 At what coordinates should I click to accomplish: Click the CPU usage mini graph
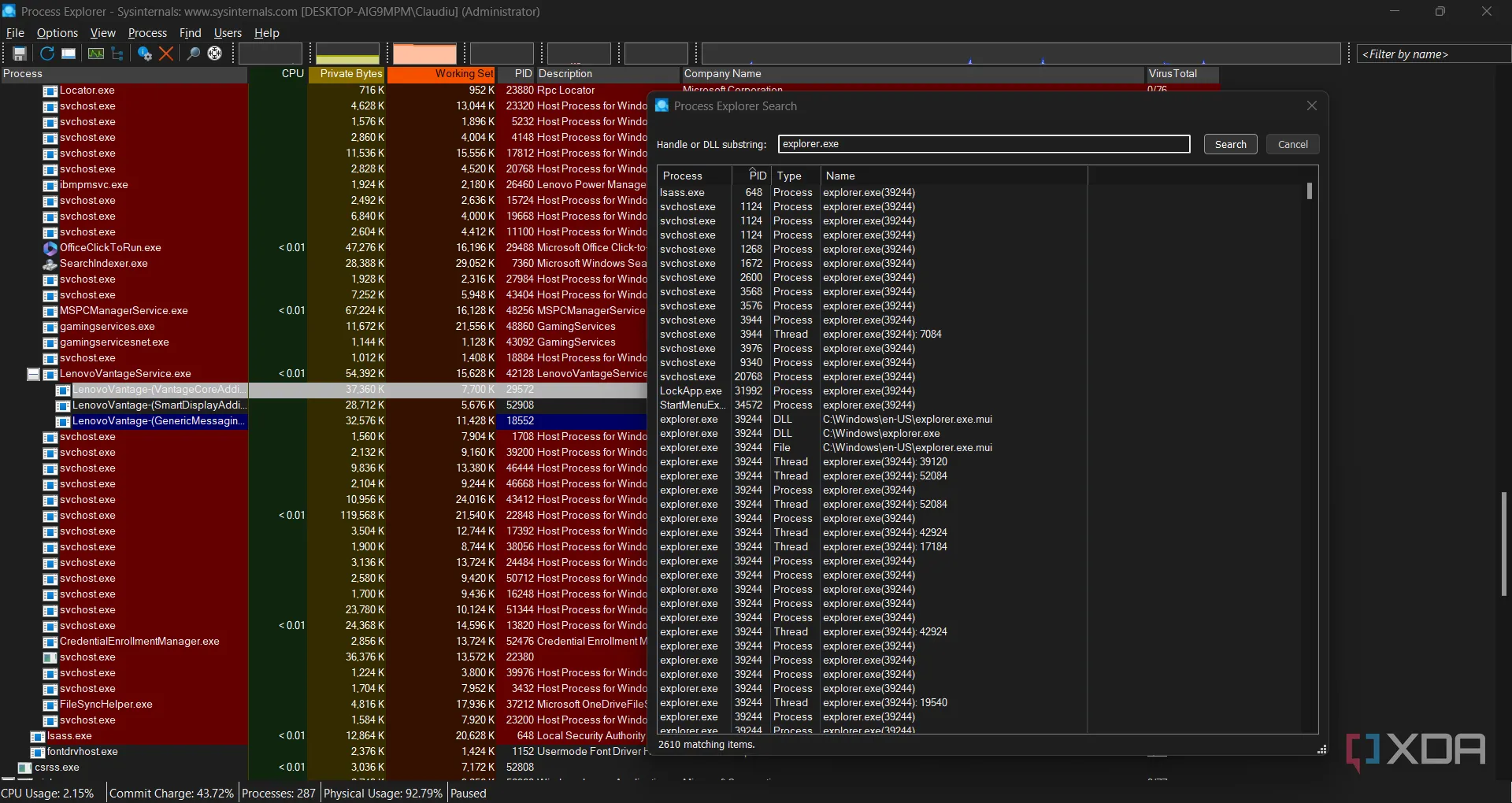click(x=270, y=54)
